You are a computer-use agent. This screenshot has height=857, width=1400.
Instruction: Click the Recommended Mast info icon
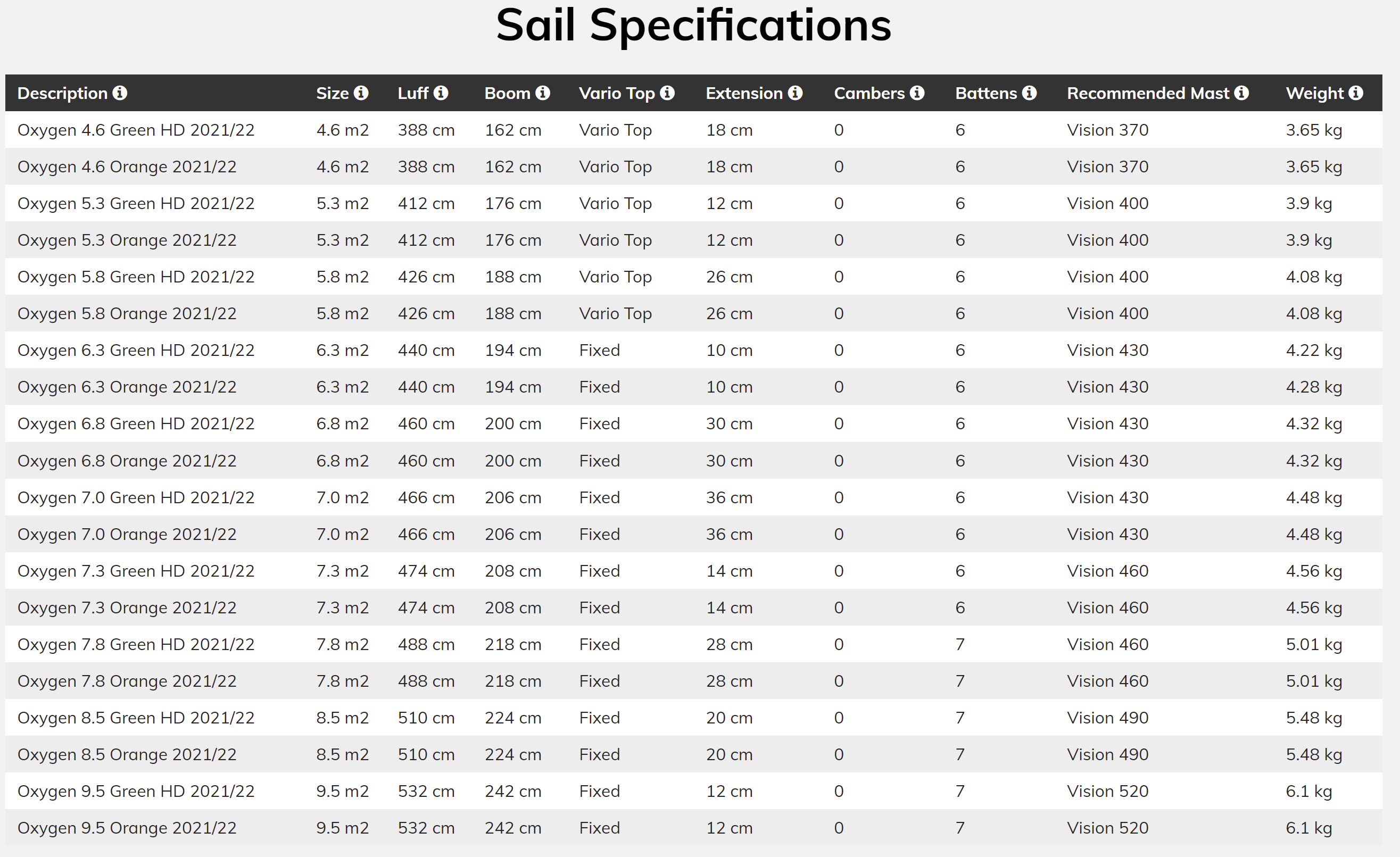coord(1241,93)
